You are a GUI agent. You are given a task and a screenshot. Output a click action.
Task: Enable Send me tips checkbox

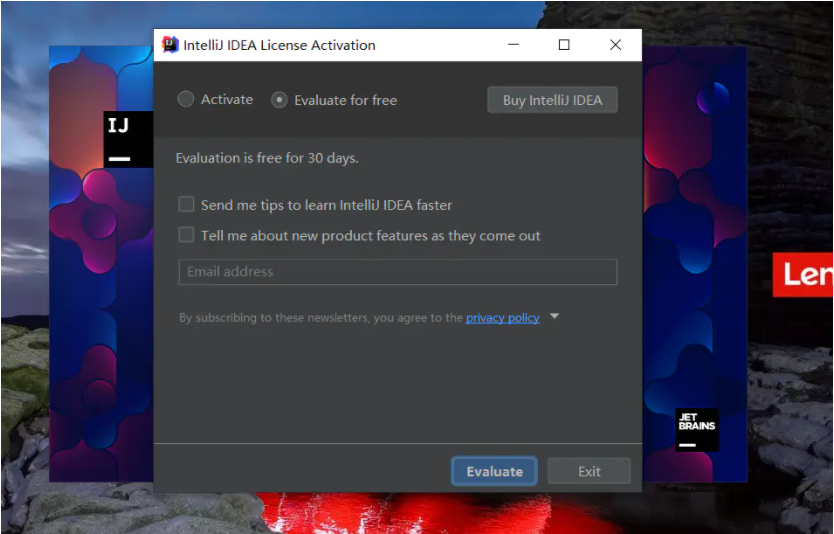point(186,204)
